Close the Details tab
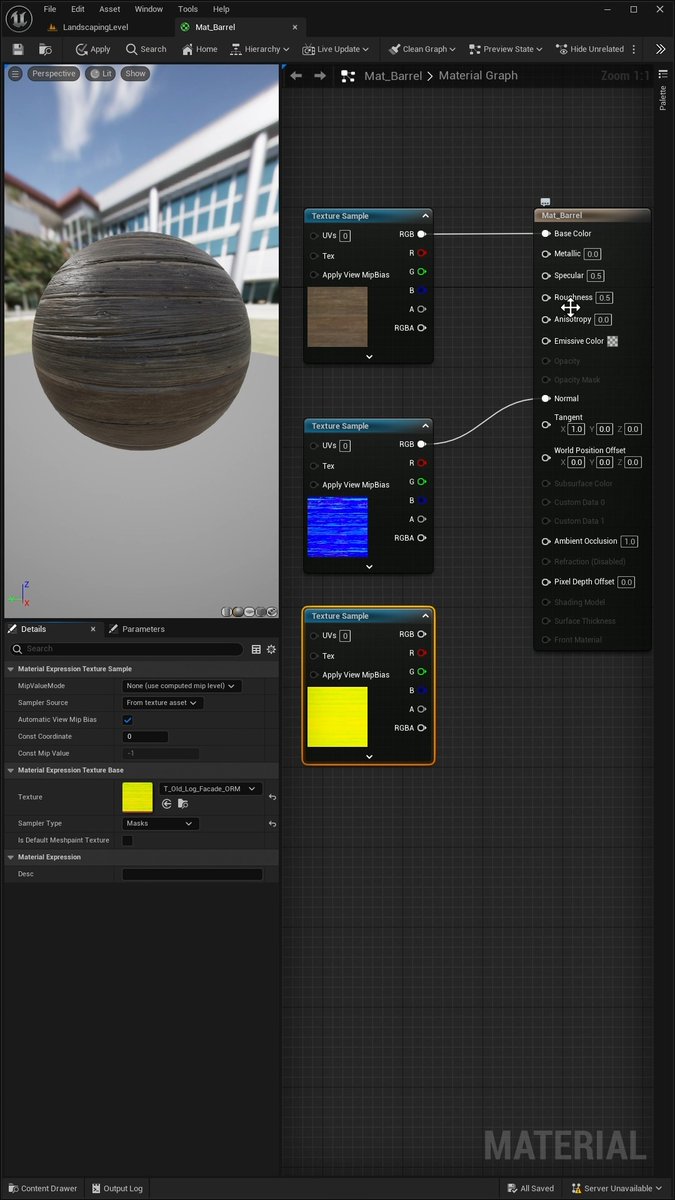This screenshot has width=675, height=1200. pyautogui.click(x=93, y=629)
